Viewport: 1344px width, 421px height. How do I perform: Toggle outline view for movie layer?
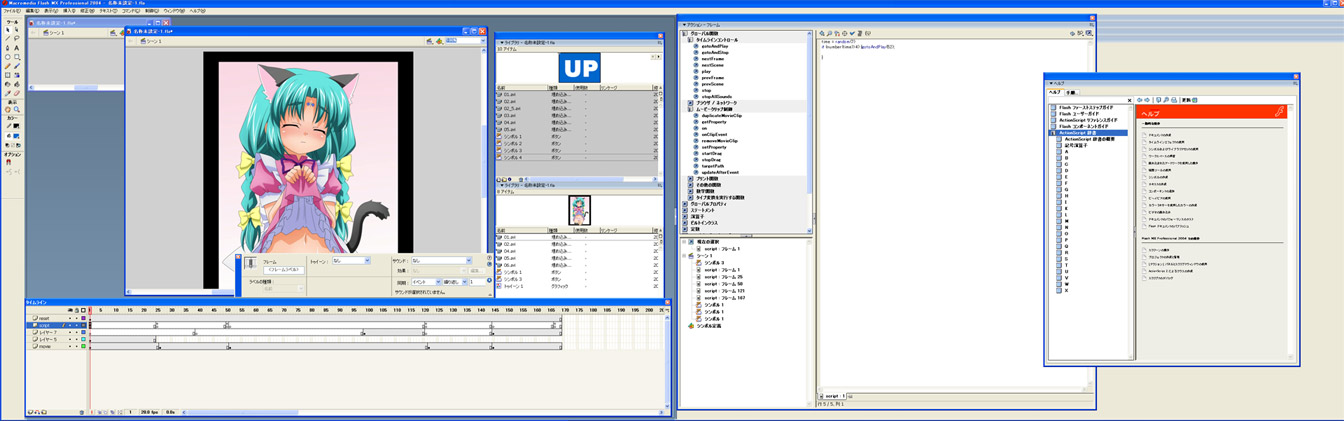click(83, 347)
